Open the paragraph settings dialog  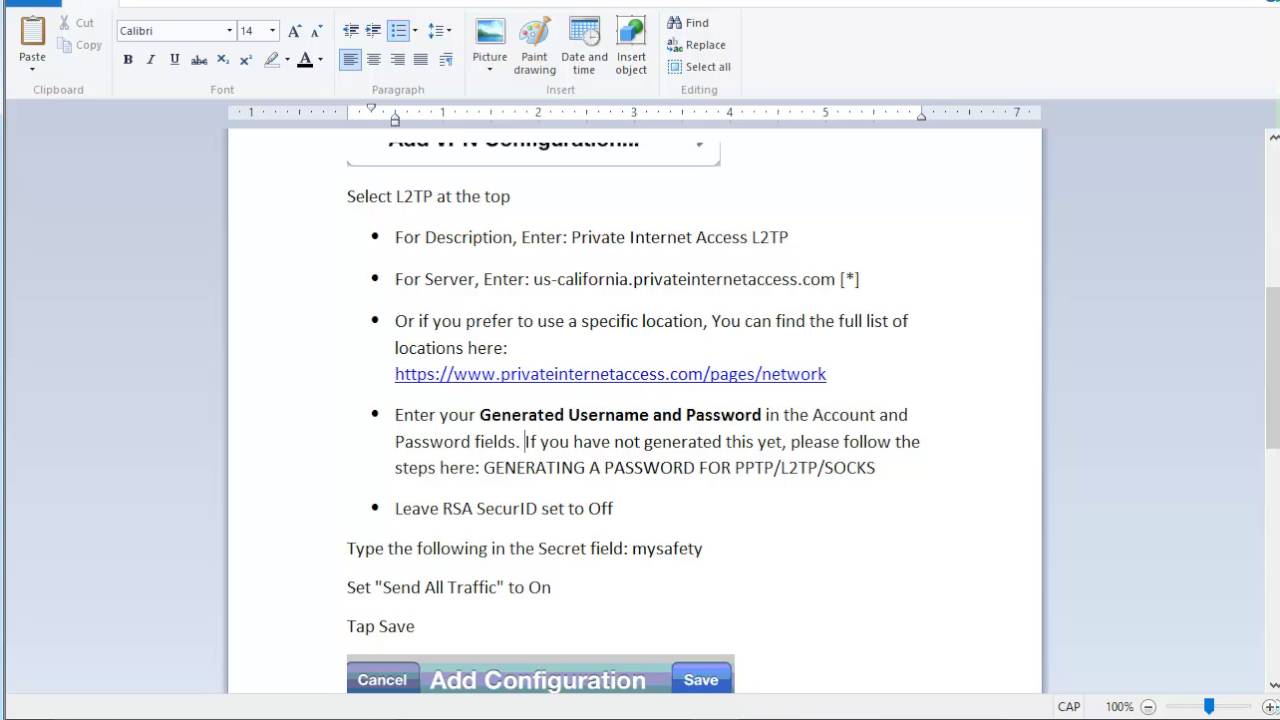(x=446, y=60)
